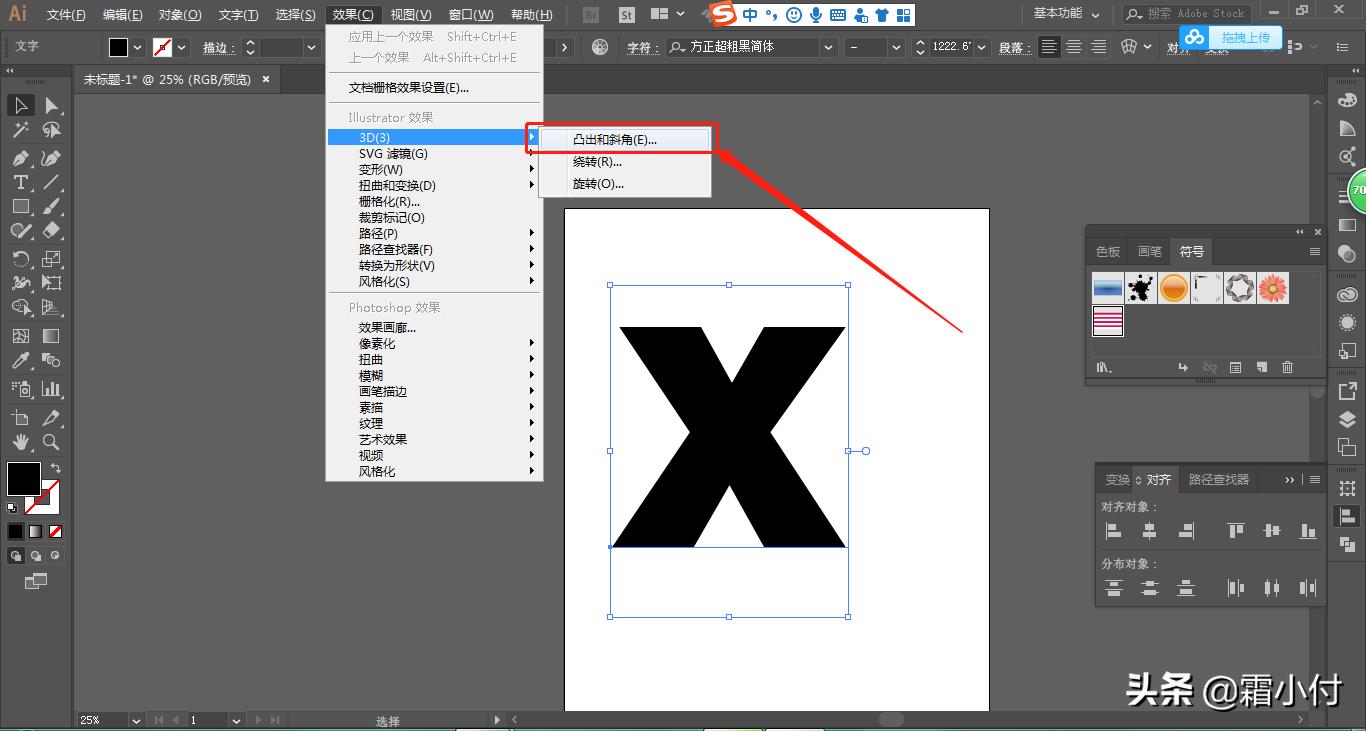
Task: Click a horizontal align button in the 对齐 panel
Action: [1113, 531]
